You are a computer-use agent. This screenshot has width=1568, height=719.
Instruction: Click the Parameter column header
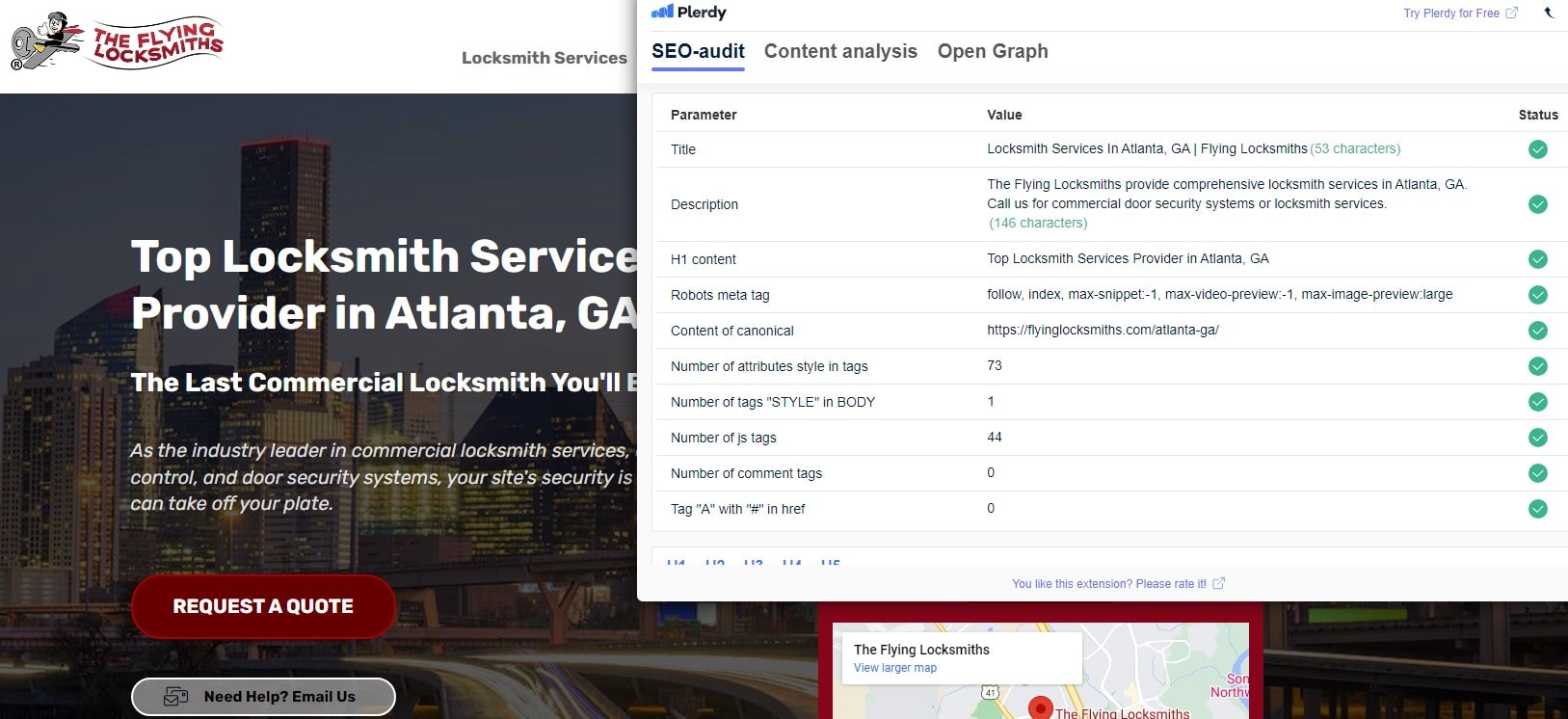pyautogui.click(x=704, y=115)
